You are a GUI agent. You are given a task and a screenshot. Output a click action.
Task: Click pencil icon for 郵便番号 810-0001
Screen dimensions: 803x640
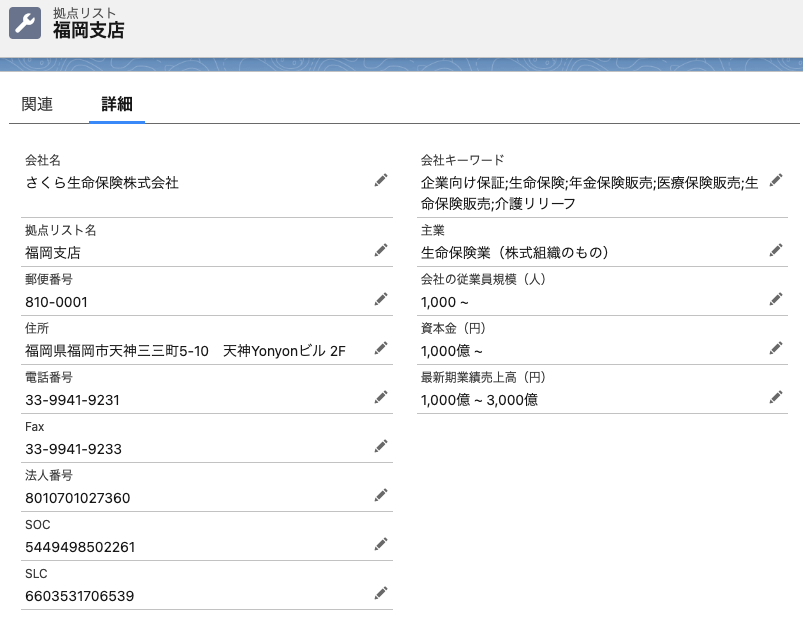(381, 299)
